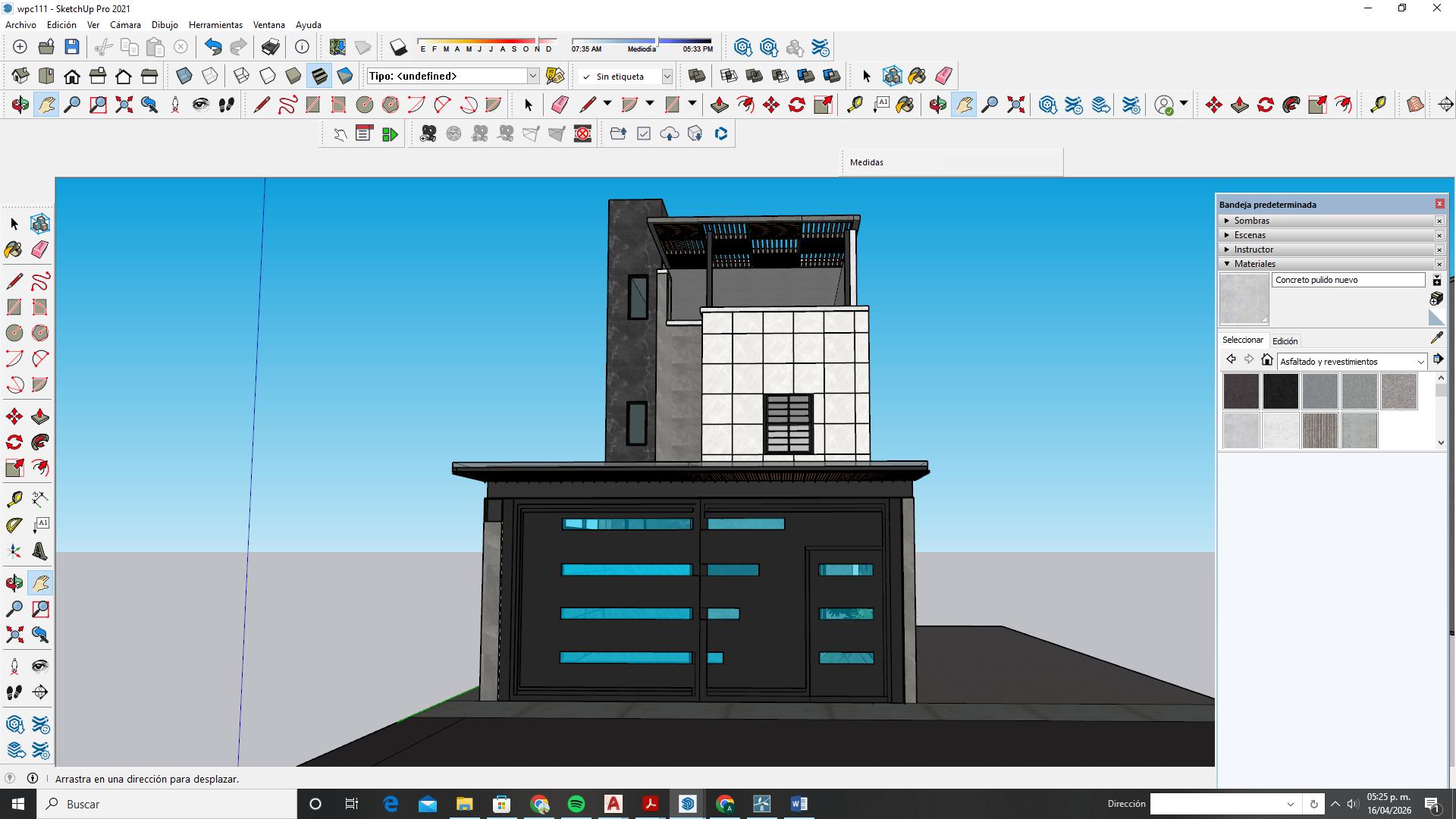Image resolution: width=1456 pixels, height=819 pixels.
Task: Select the Paint Bucket tool in left toolbar
Action: tap(14, 249)
